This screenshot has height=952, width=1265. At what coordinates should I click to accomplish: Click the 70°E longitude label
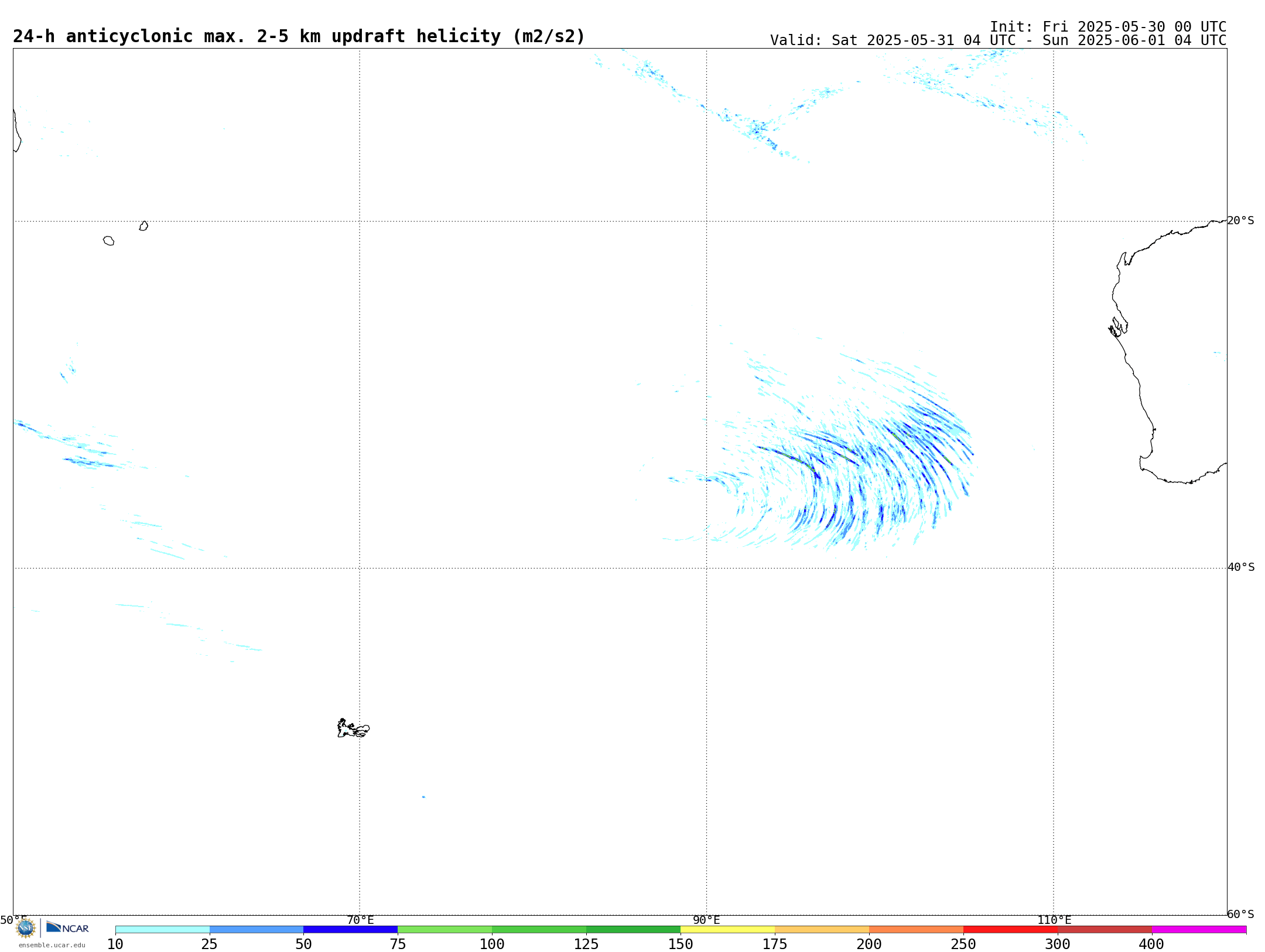tap(360, 920)
